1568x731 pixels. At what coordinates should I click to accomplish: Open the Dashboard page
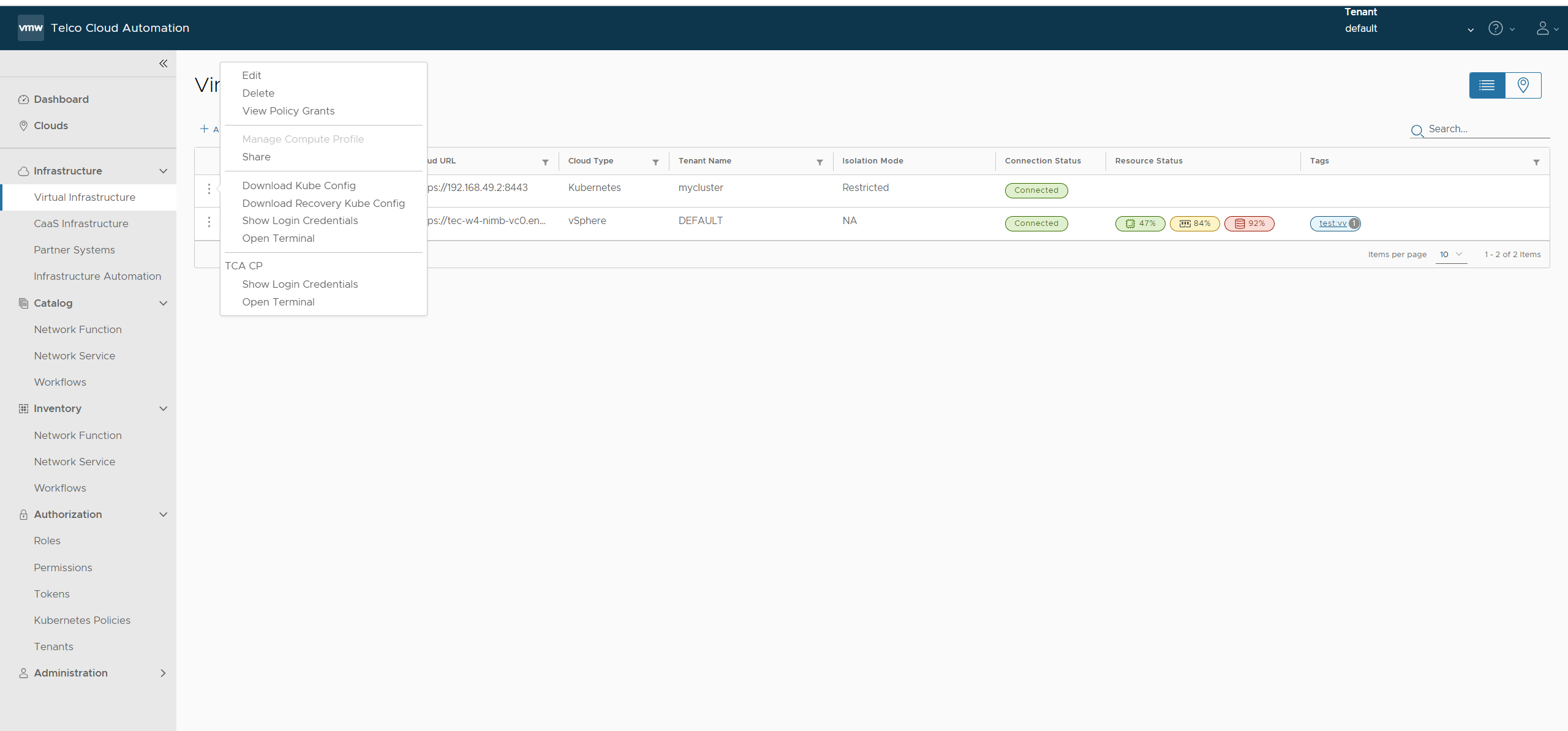coord(61,99)
